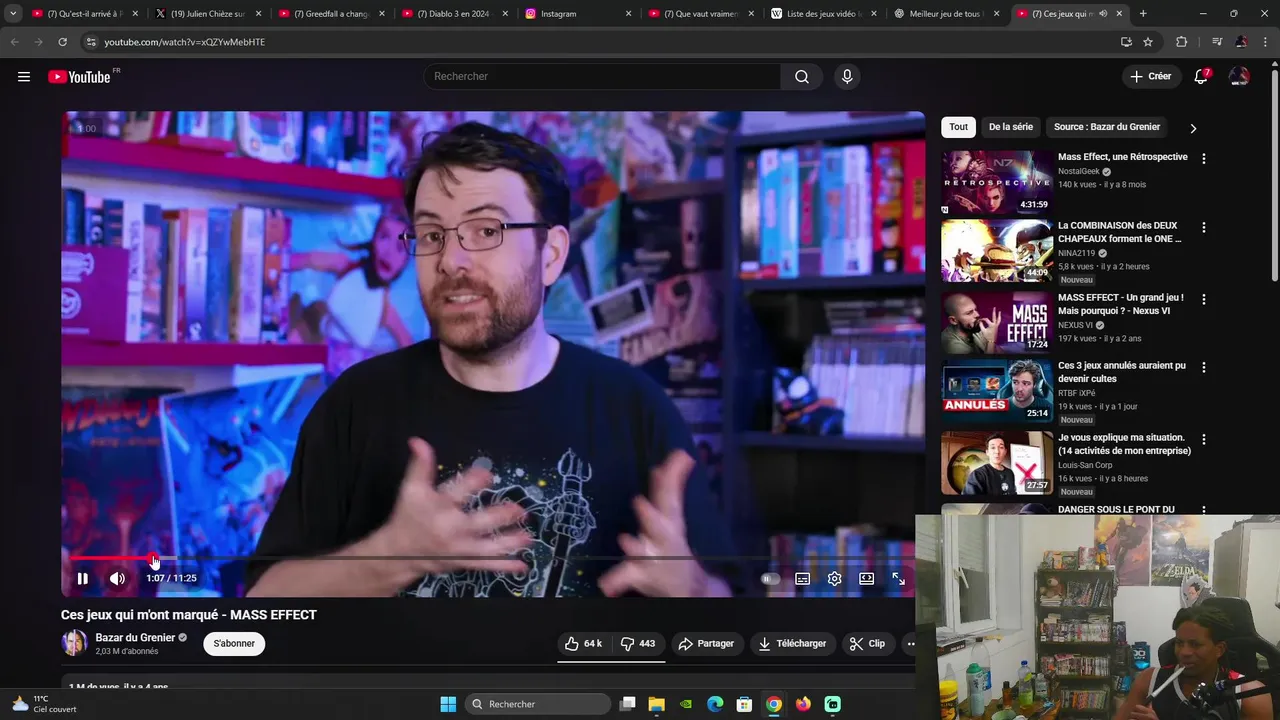
Task: Go back to the previous page
Action: 14,42
